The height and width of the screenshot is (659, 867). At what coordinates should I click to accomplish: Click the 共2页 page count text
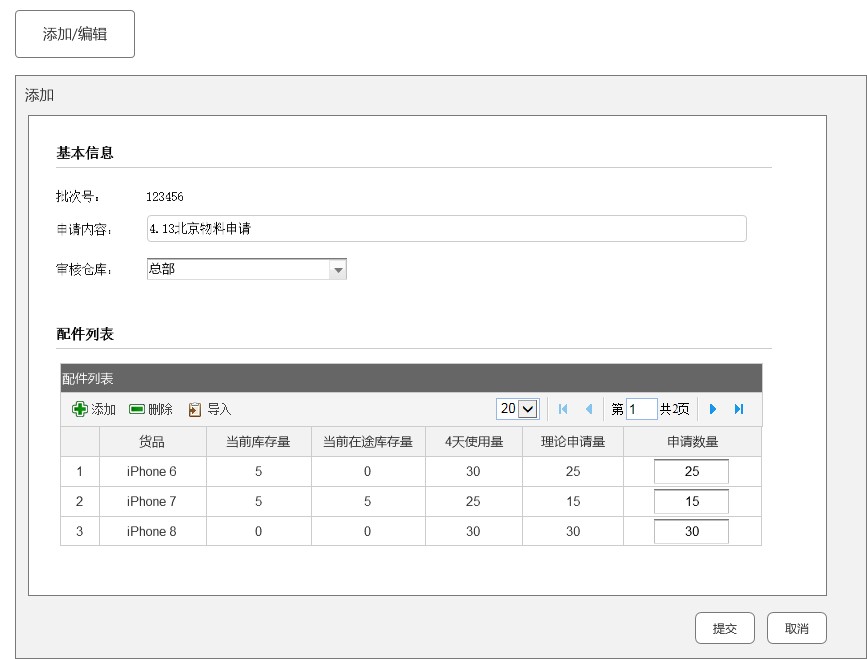click(675, 409)
